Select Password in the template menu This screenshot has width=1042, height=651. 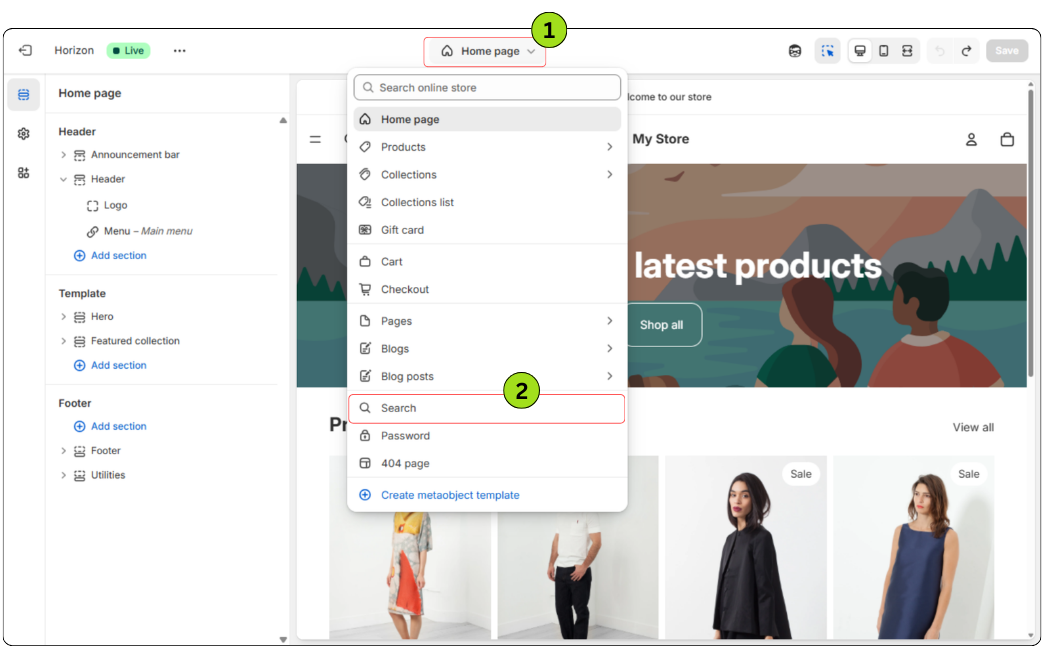pyautogui.click(x=487, y=436)
